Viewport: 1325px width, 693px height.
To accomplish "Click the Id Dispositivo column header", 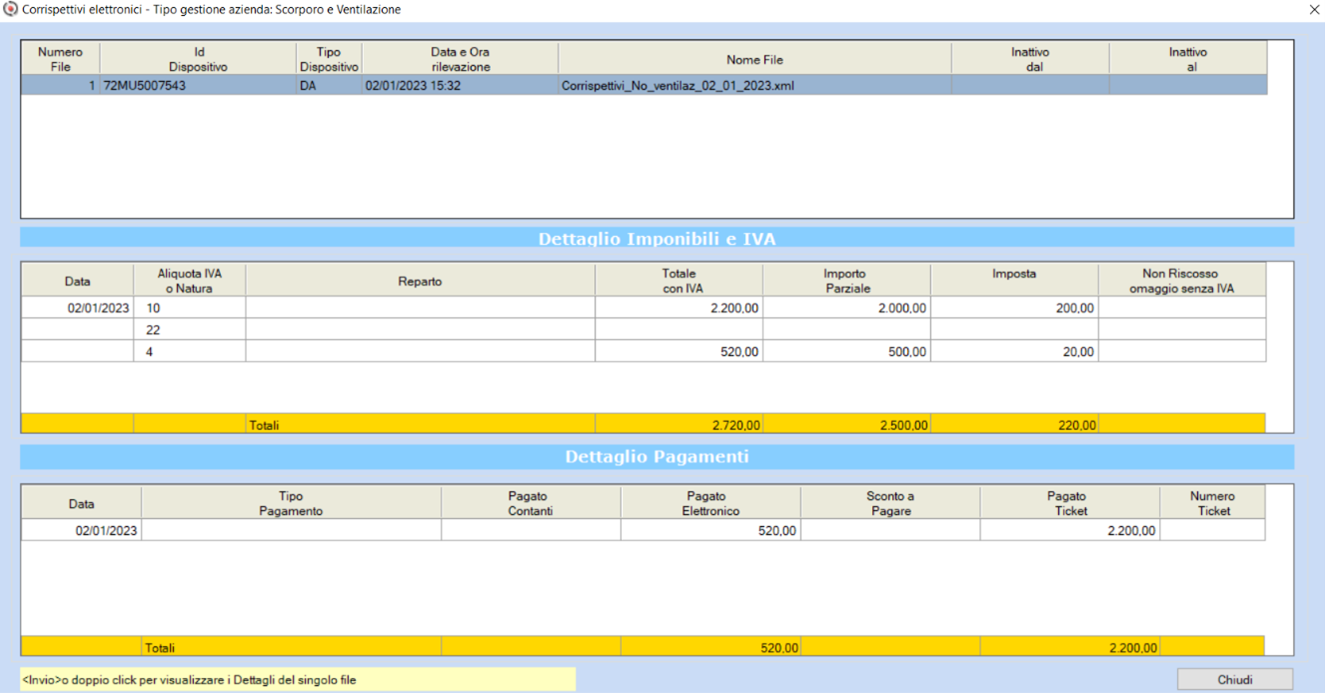I will (199, 59).
